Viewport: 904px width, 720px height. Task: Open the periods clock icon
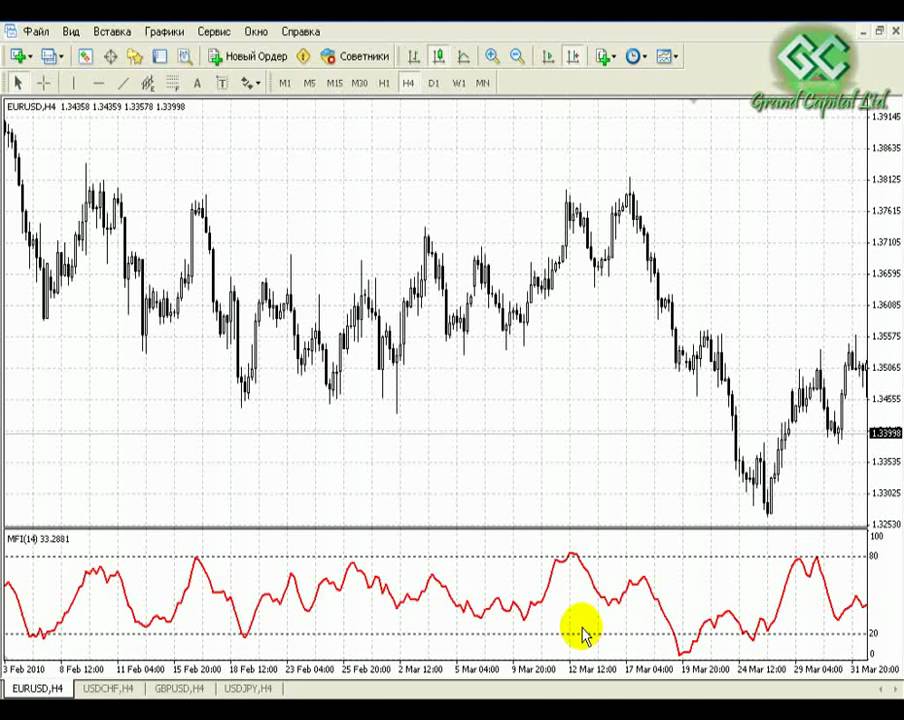[633, 56]
